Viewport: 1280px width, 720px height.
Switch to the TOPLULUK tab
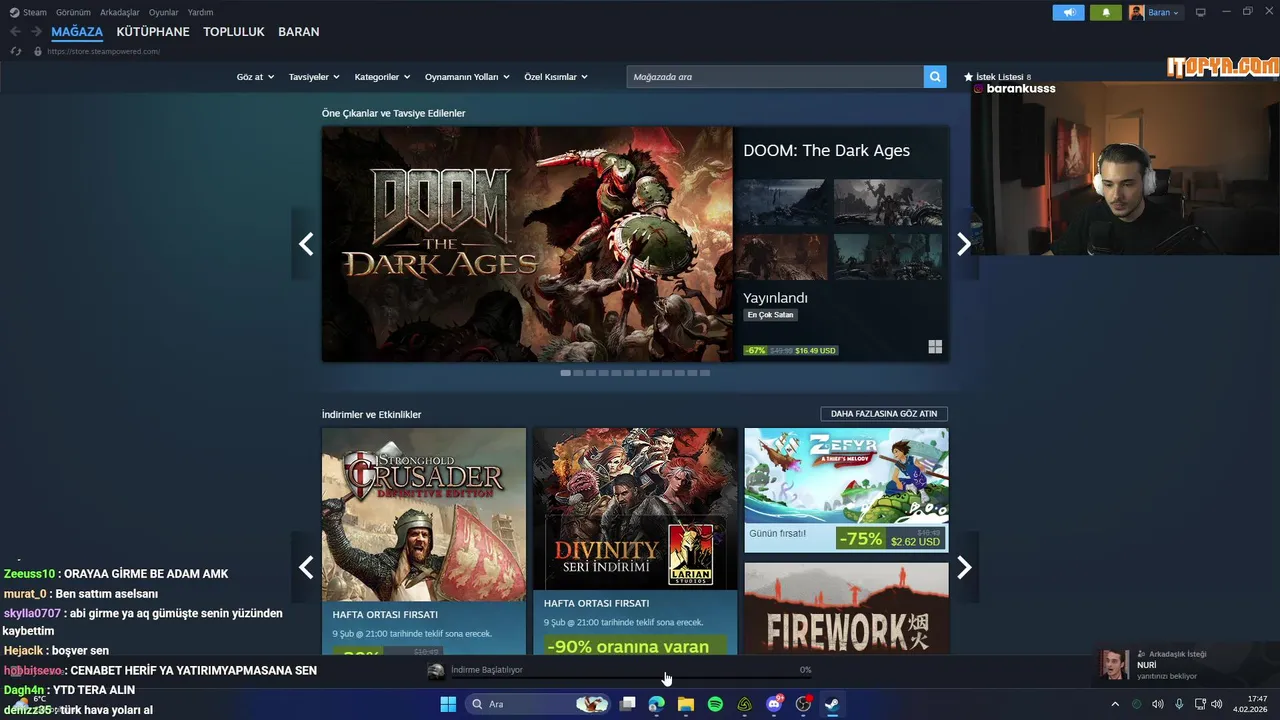[x=234, y=32]
